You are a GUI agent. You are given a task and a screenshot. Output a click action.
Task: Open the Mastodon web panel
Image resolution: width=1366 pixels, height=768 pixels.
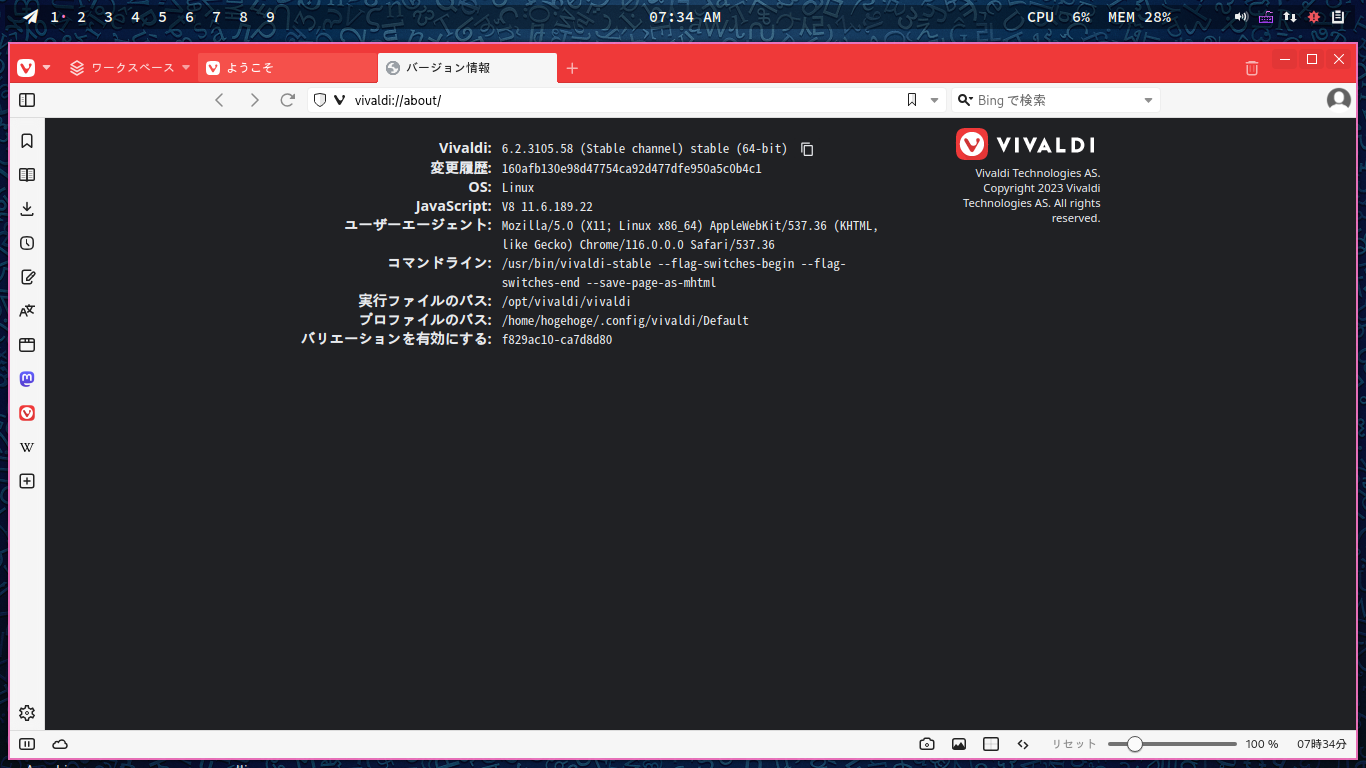[x=27, y=379]
